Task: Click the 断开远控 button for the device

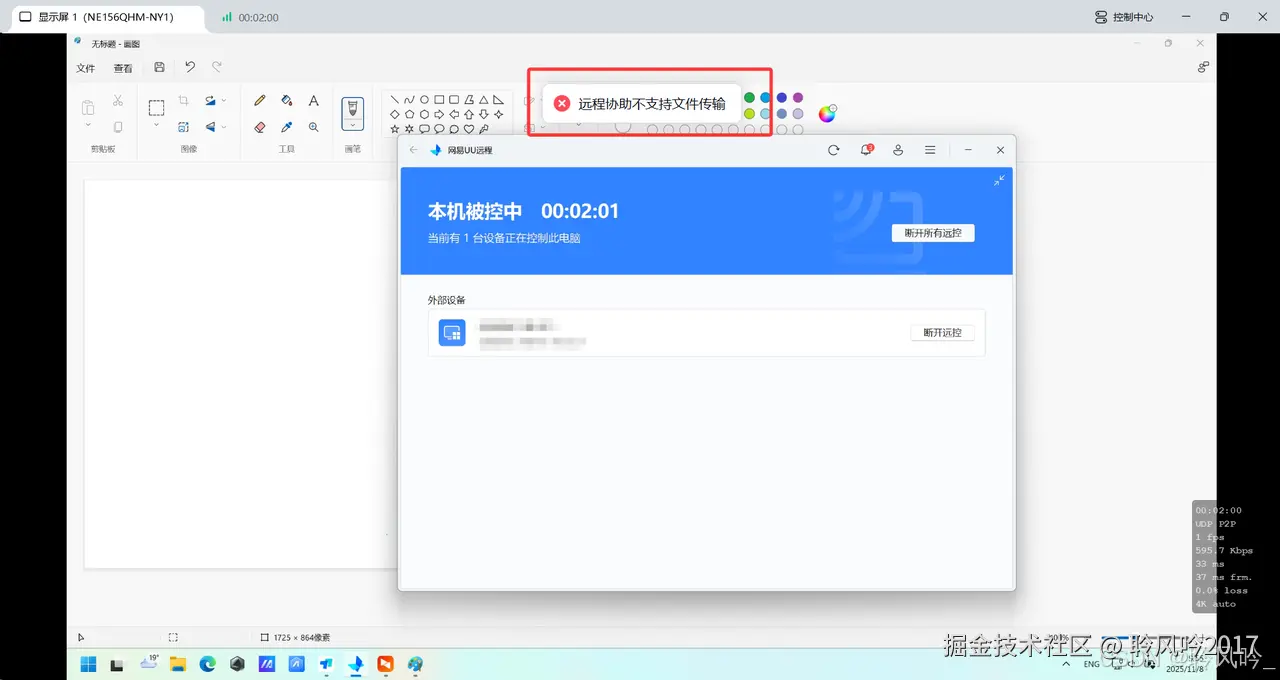Action: click(942, 333)
